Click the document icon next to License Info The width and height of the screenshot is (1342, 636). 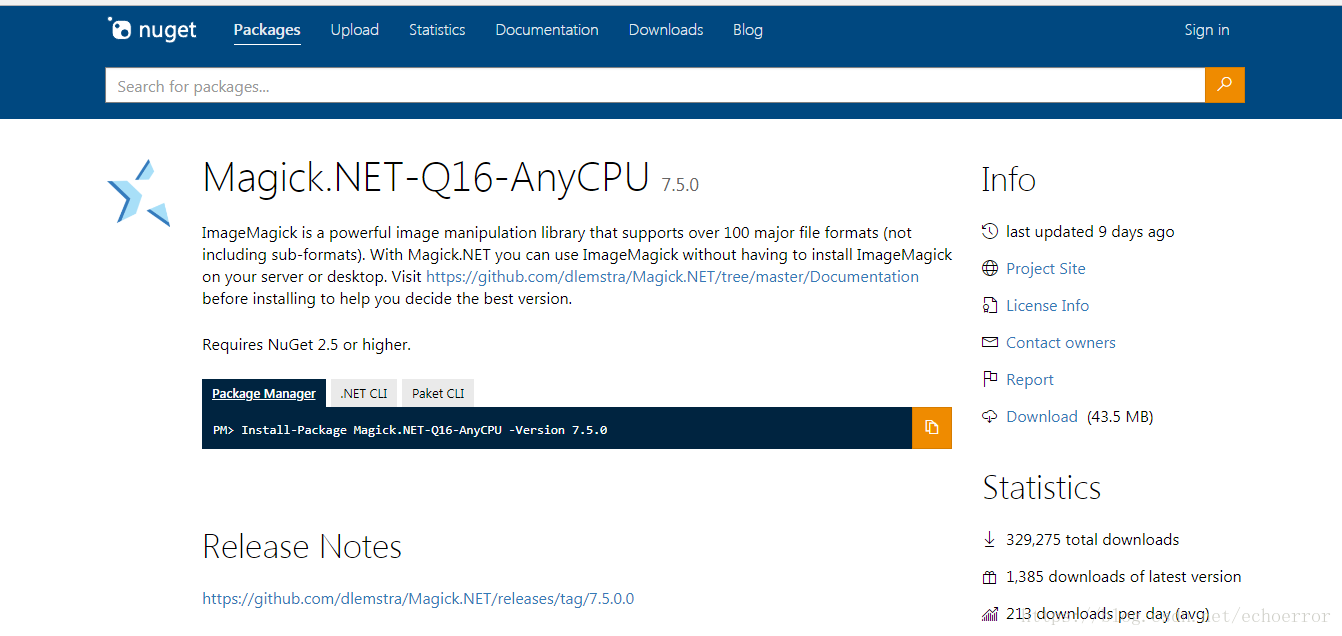[990, 305]
